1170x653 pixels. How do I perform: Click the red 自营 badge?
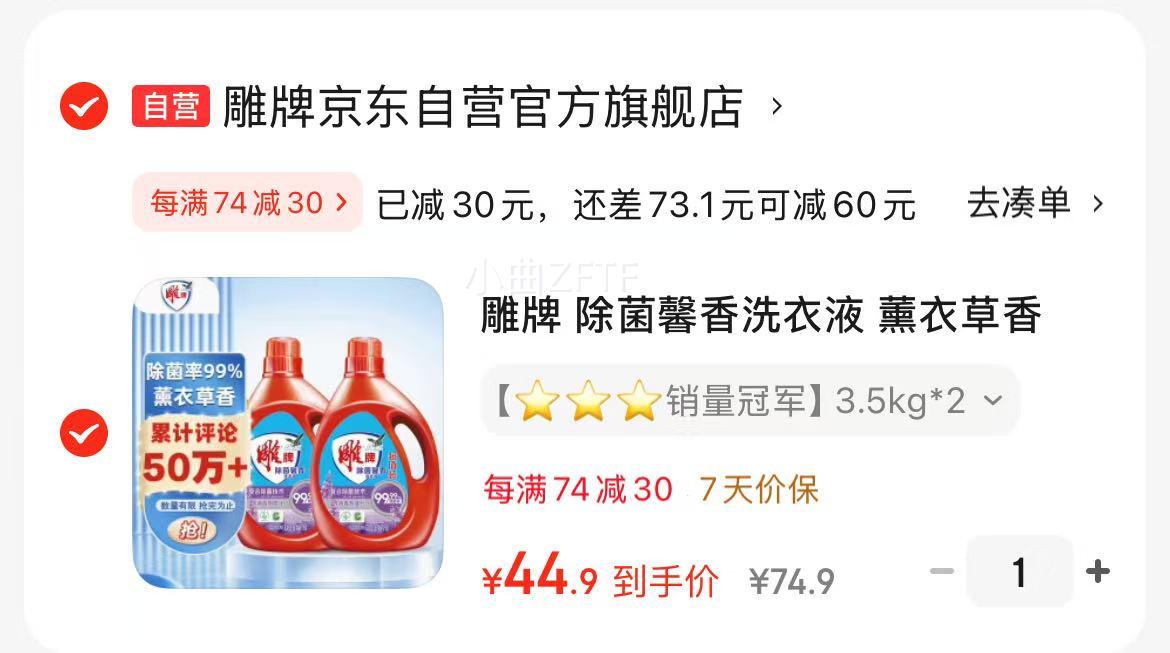pos(171,106)
